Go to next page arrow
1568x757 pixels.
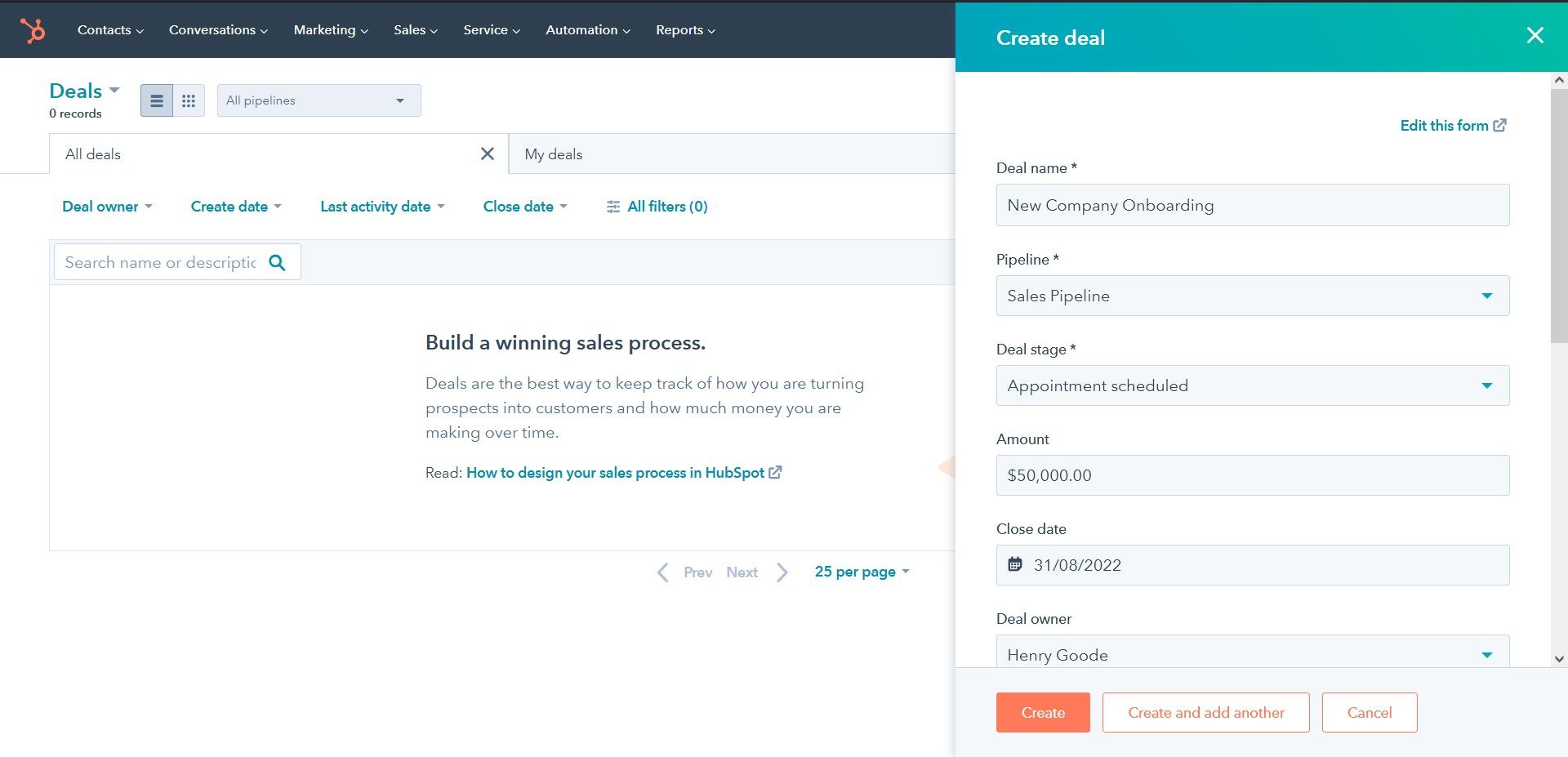(x=782, y=572)
